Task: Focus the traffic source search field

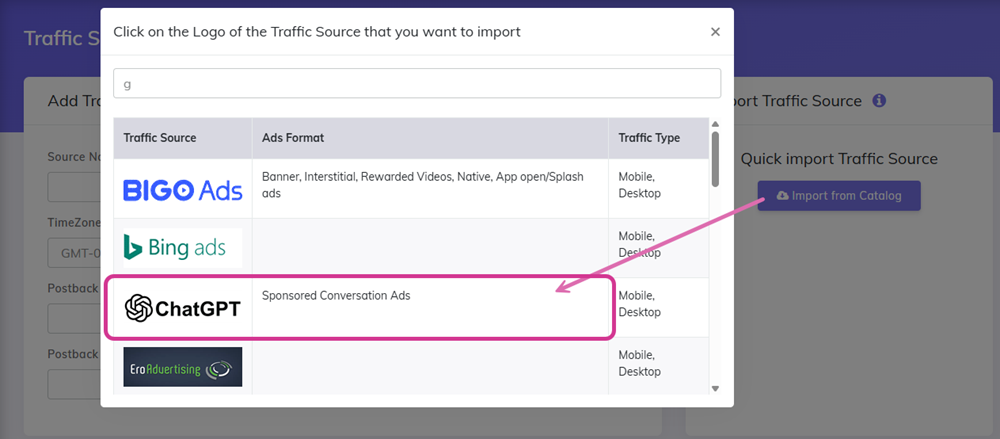Action: pos(417,84)
